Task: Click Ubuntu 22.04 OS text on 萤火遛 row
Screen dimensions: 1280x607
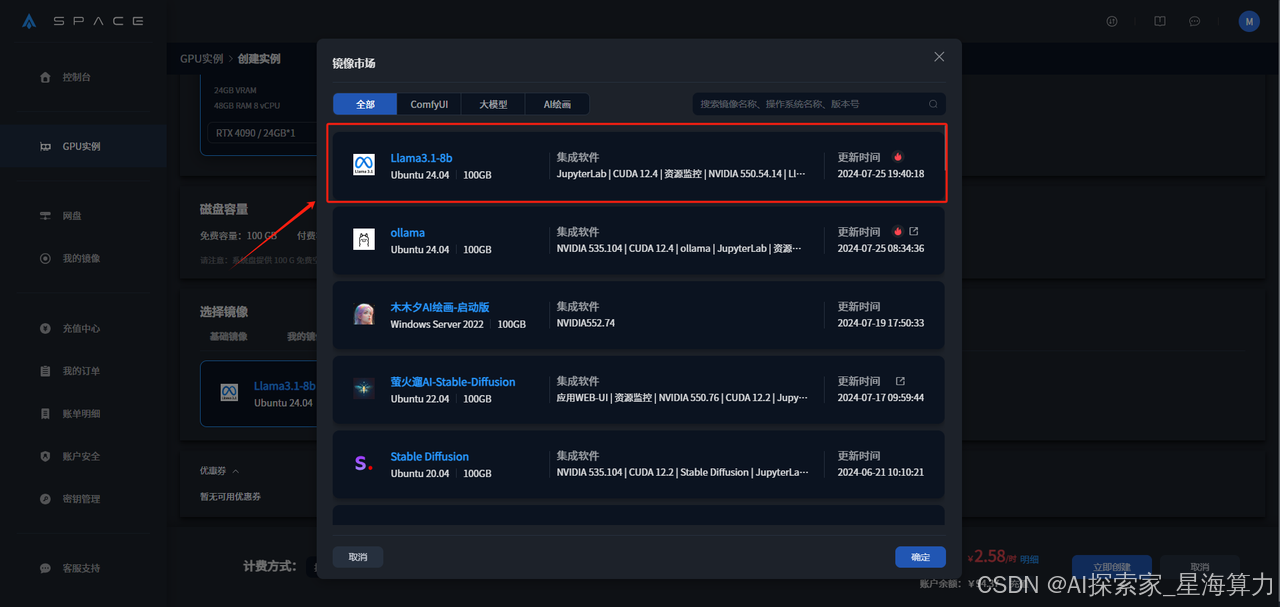Action: click(420, 399)
